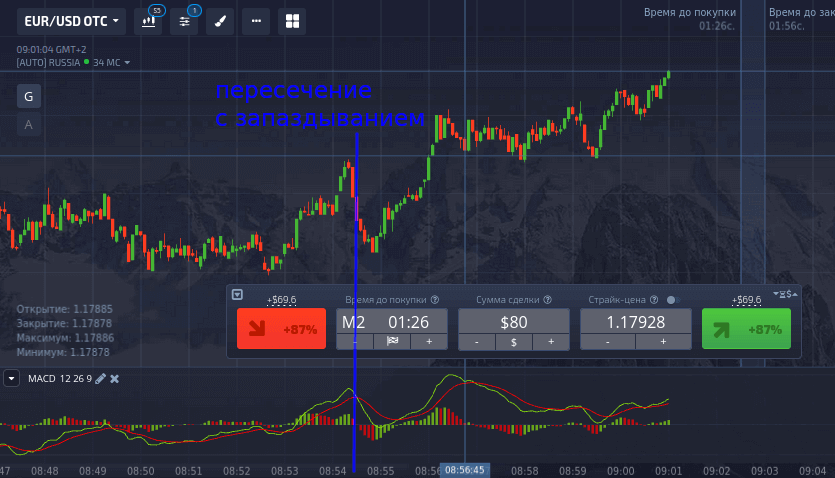Open the three-dots more options menu
The image size is (835, 478).
tap(256, 21)
